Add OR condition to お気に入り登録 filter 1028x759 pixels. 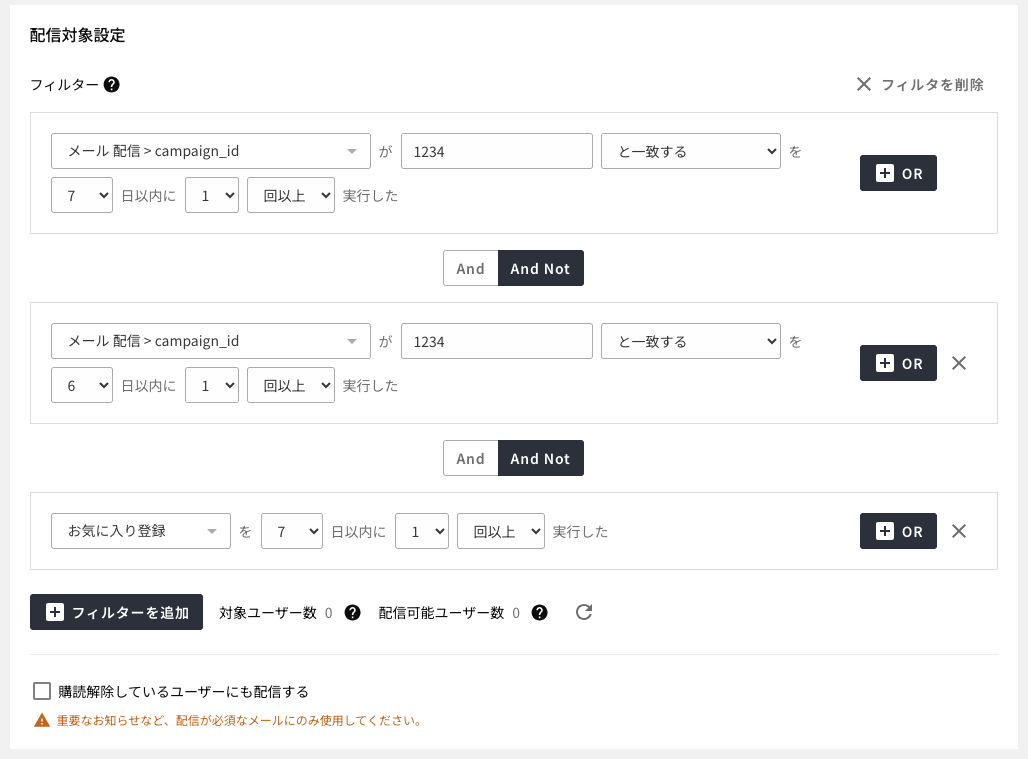point(898,531)
